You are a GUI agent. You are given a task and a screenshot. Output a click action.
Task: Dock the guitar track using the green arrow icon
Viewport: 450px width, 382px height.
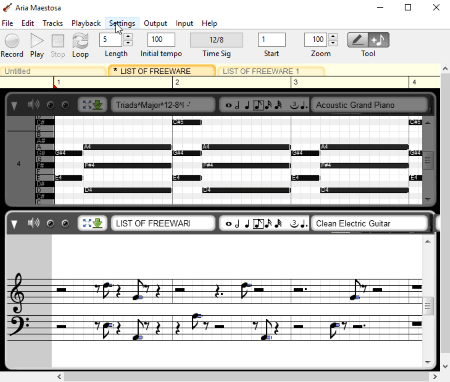(97, 223)
